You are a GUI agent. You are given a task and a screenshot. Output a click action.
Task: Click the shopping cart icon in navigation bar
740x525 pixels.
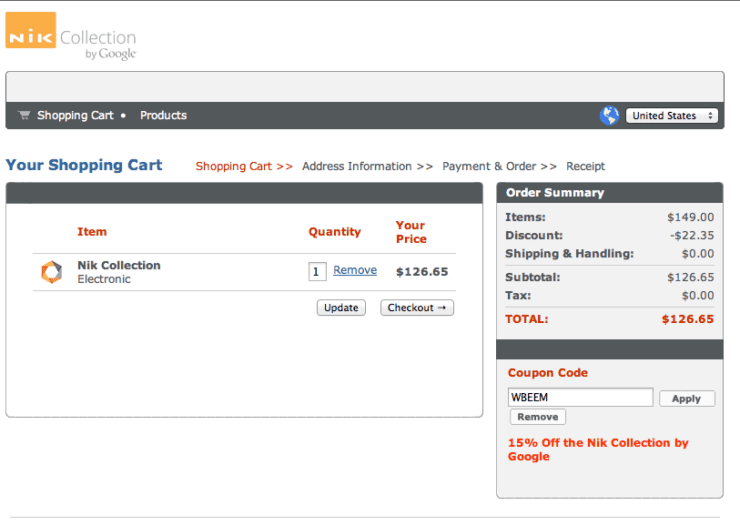click(x=24, y=115)
